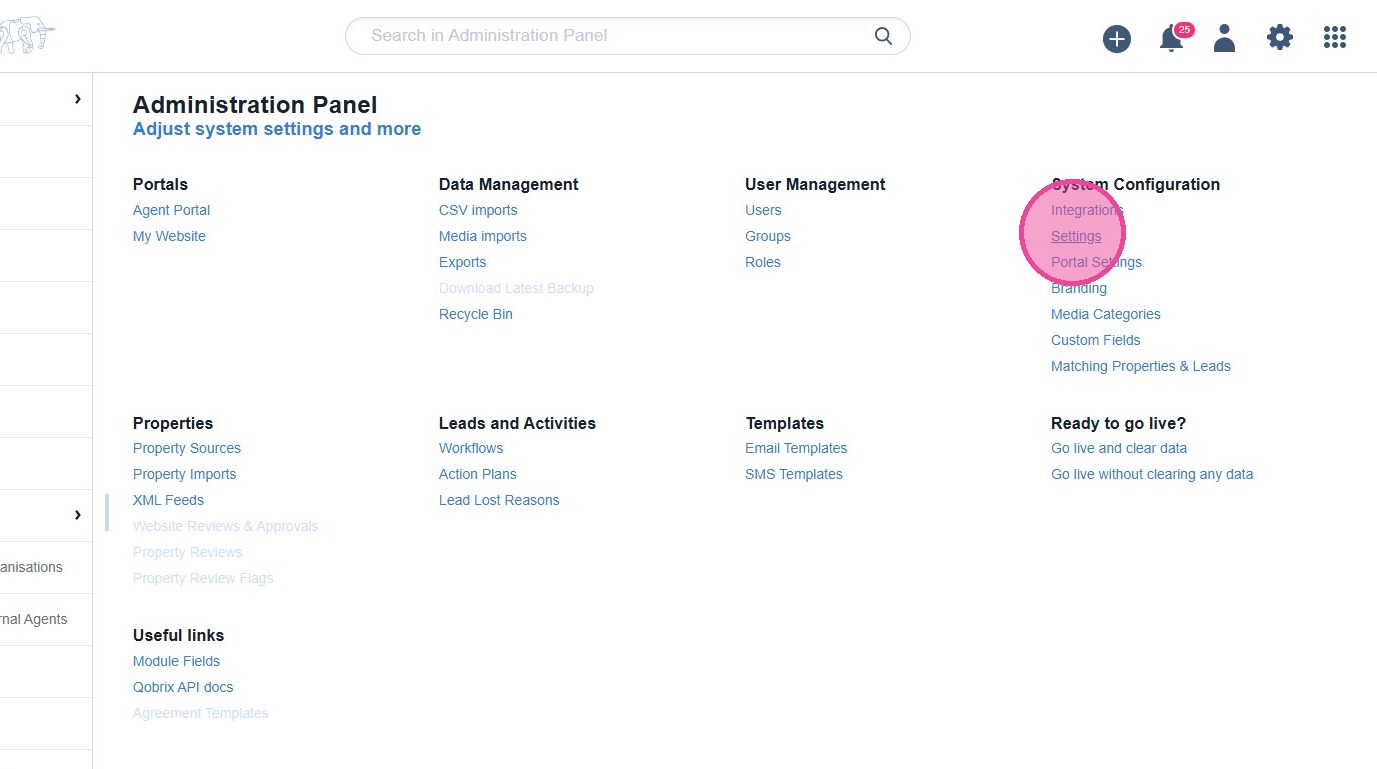Open the Recycle Bin link
Viewport: 1377px width, 769px height.
[x=476, y=314]
